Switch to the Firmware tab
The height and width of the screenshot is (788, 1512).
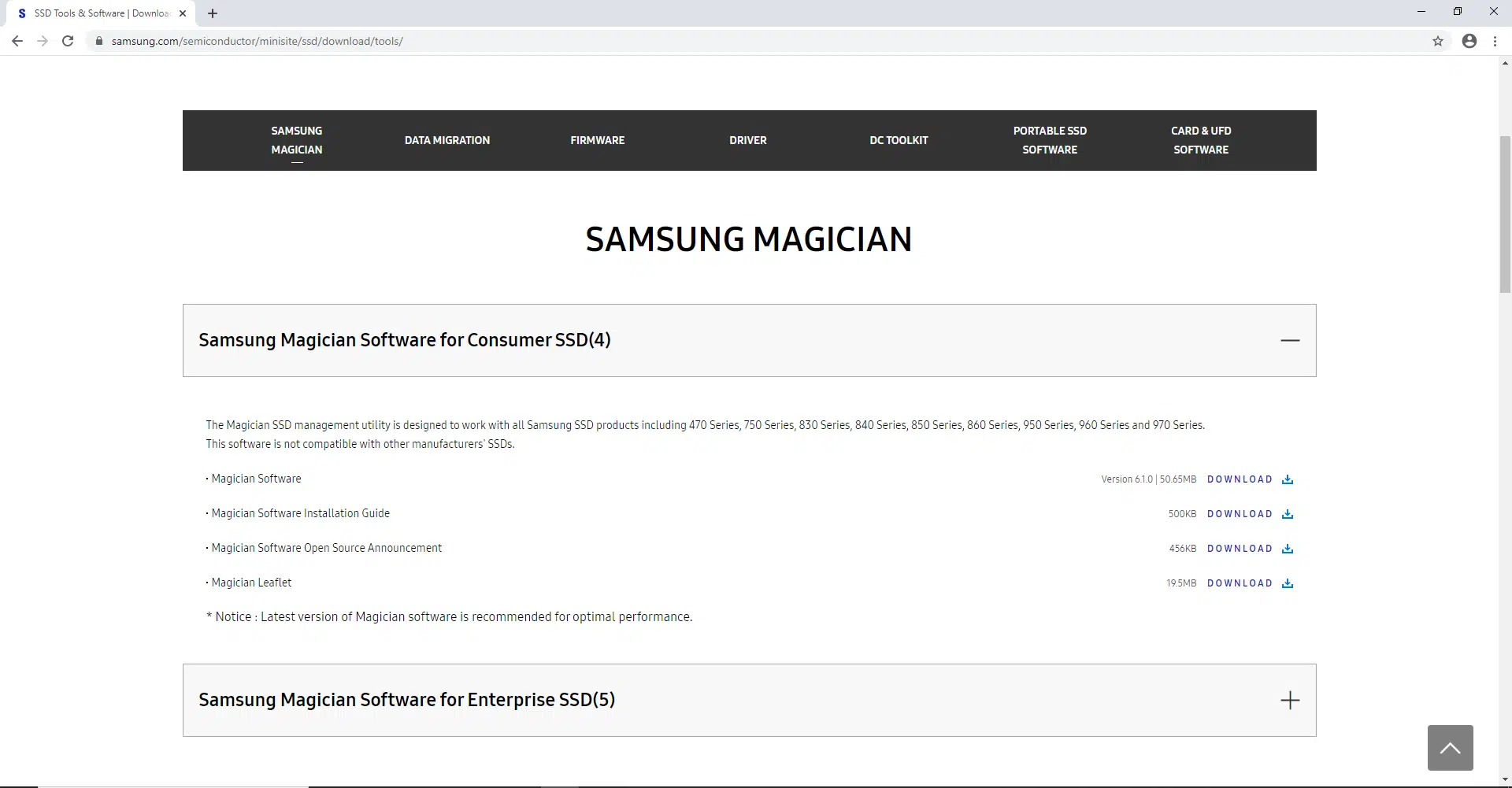coord(598,140)
